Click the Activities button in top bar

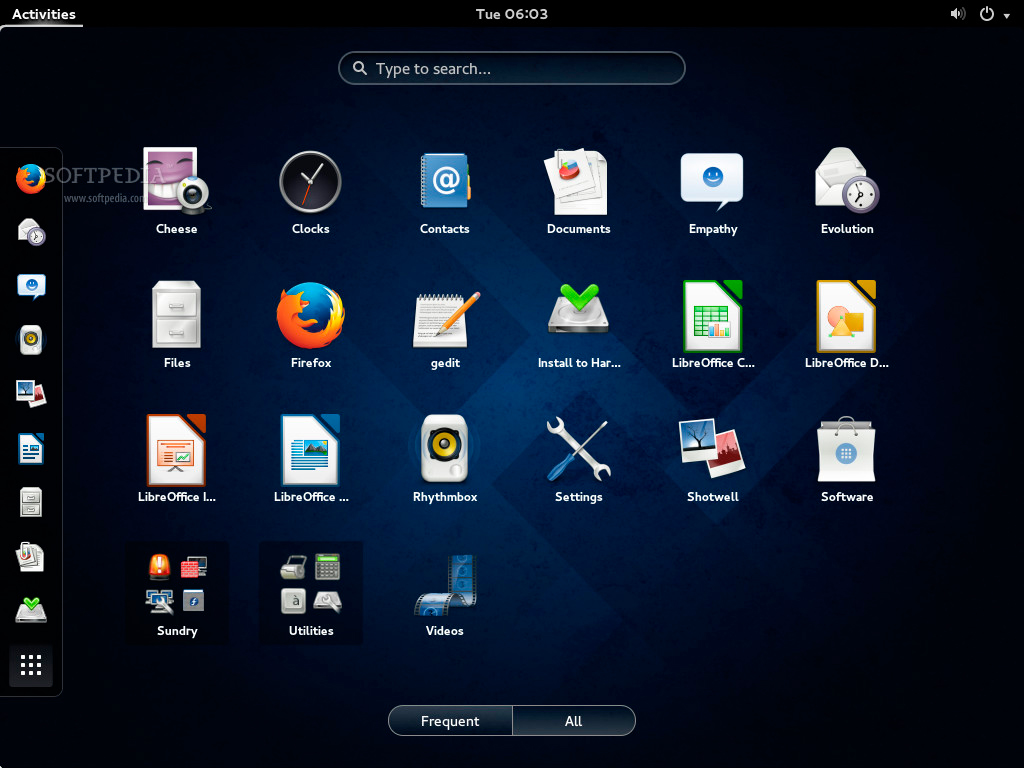(43, 14)
